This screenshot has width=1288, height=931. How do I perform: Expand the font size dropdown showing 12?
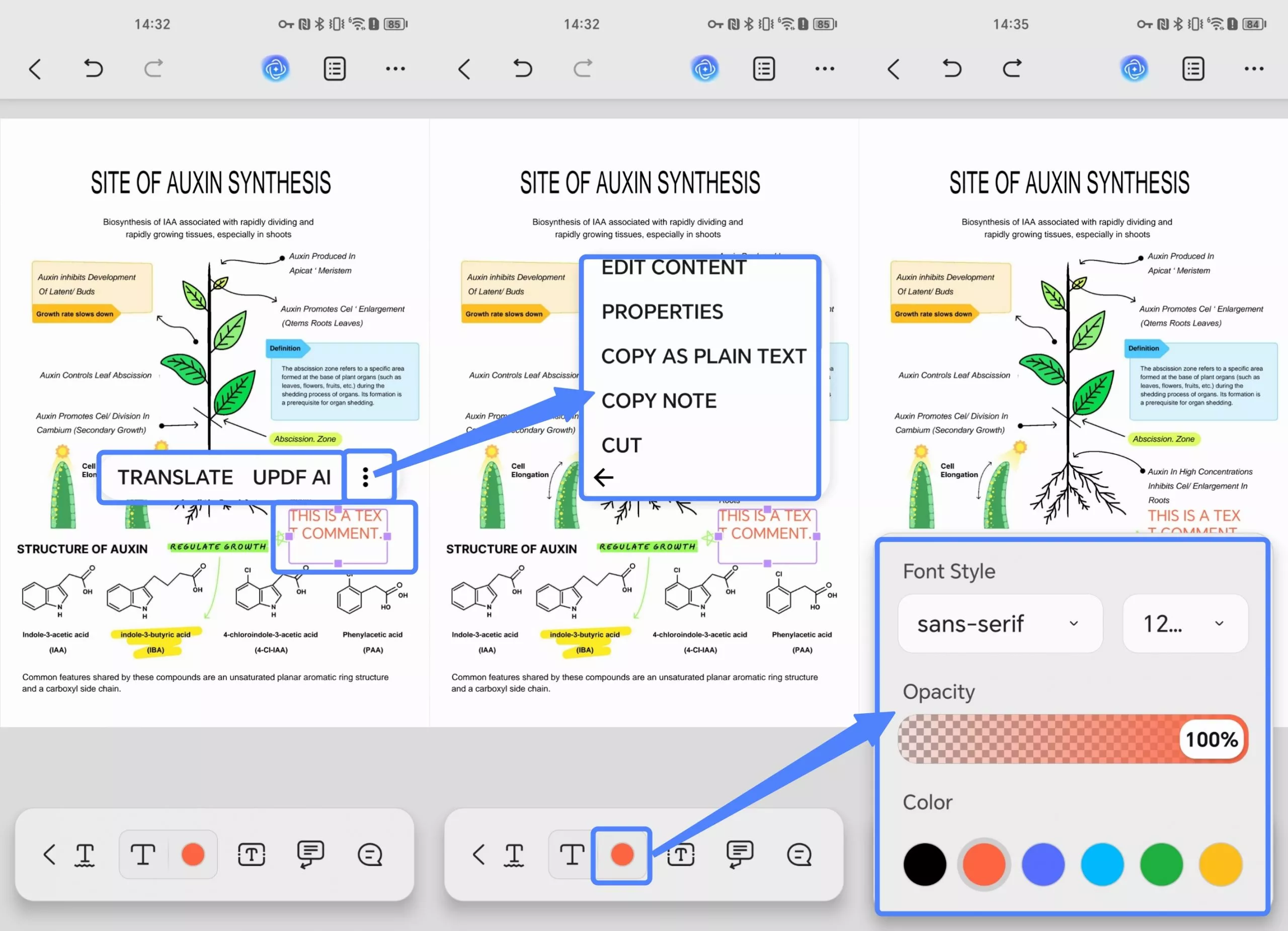coord(1185,623)
